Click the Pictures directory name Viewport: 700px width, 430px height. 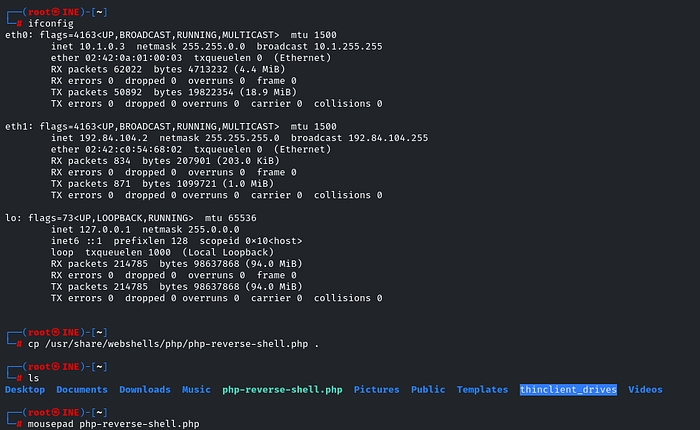click(x=376, y=389)
